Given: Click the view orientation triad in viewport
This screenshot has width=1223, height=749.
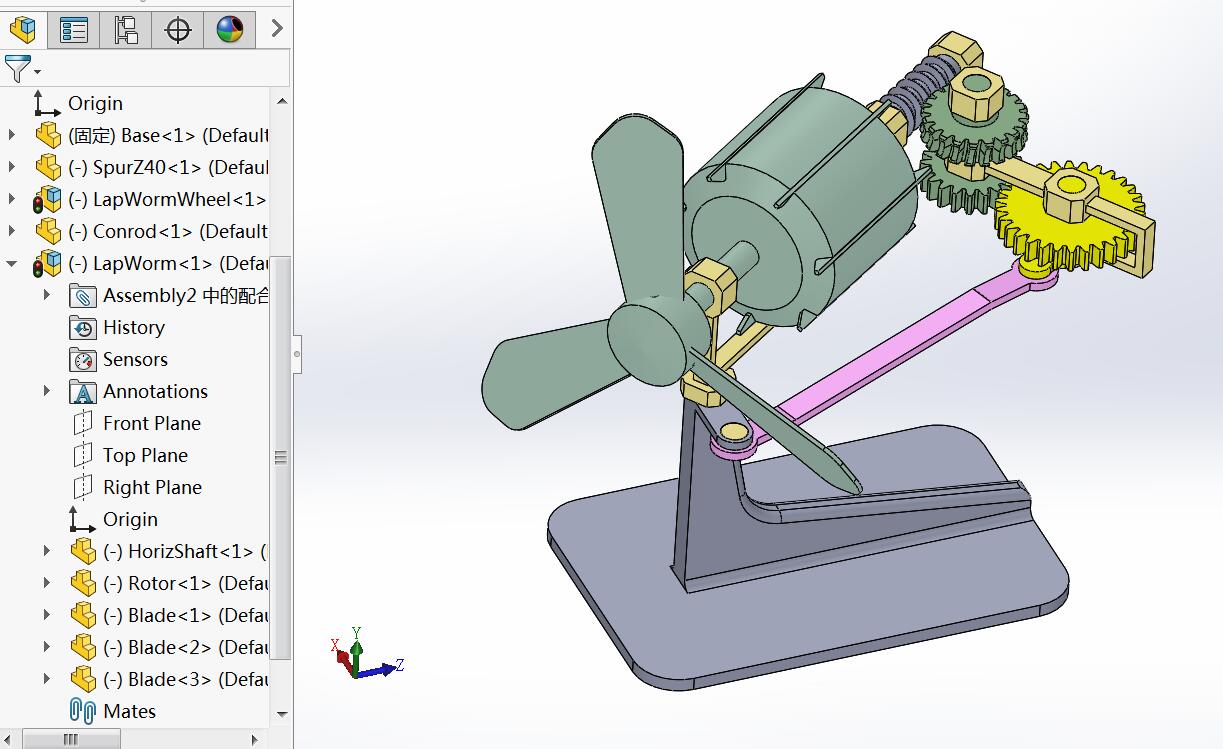Looking at the screenshot, I should (365, 654).
